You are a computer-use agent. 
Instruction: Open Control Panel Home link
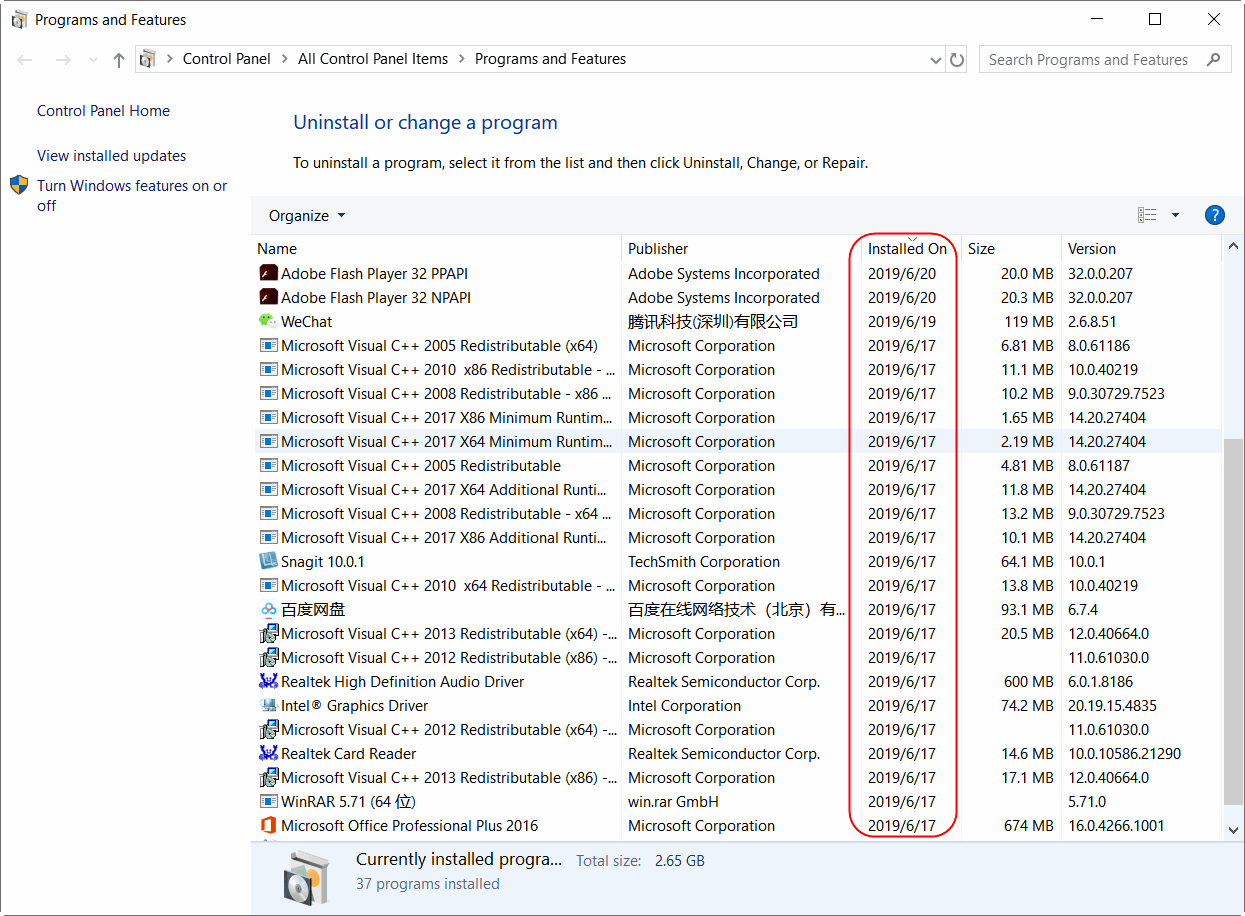coord(103,111)
